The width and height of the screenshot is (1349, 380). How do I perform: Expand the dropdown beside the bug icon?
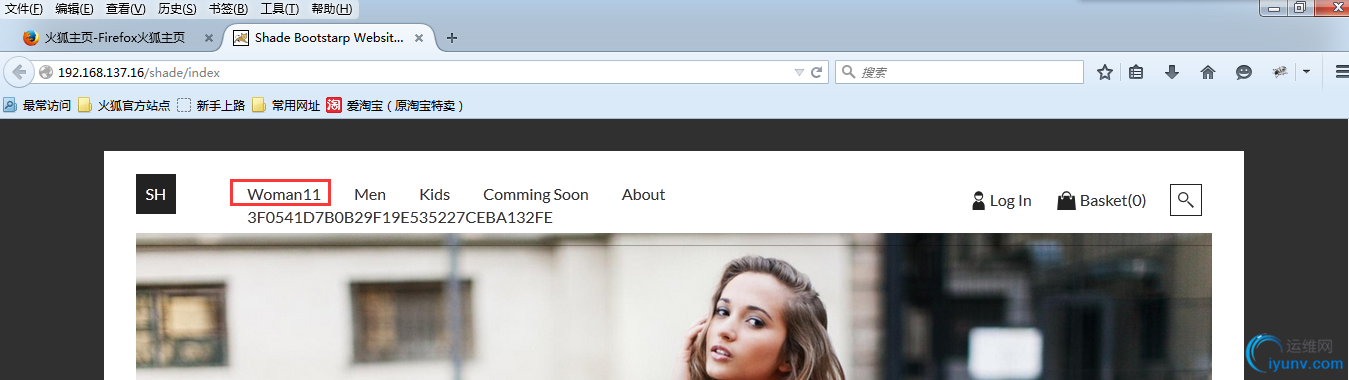(1305, 72)
